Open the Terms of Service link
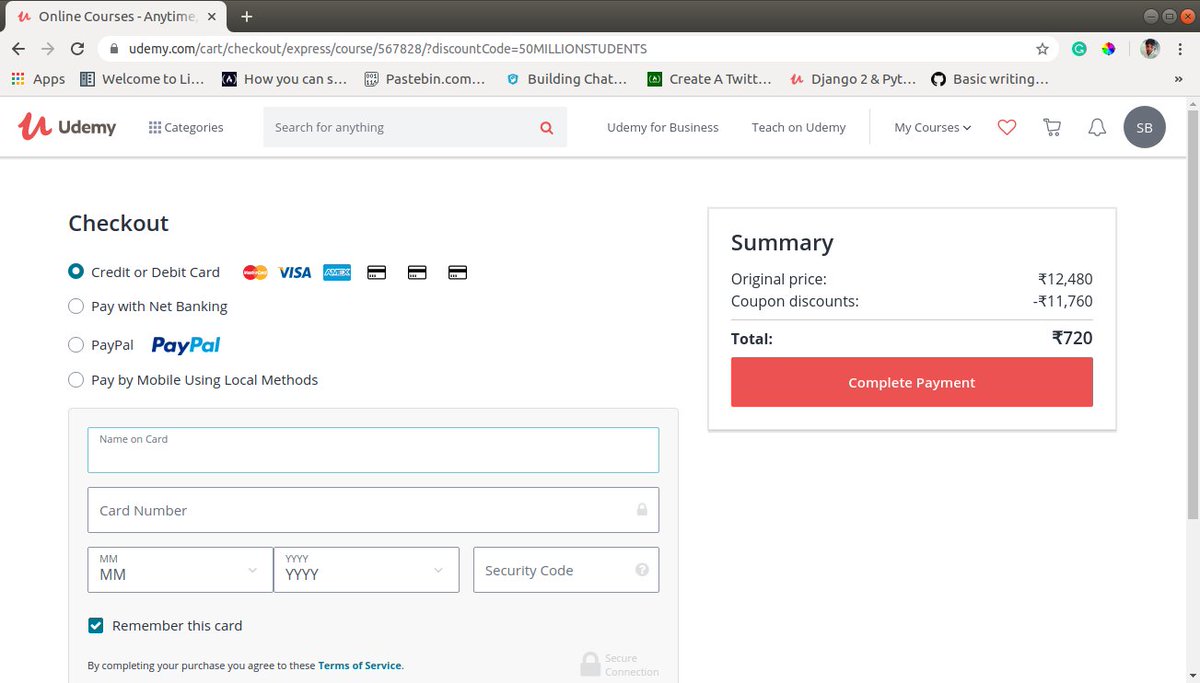The image size is (1200, 683). point(360,665)
